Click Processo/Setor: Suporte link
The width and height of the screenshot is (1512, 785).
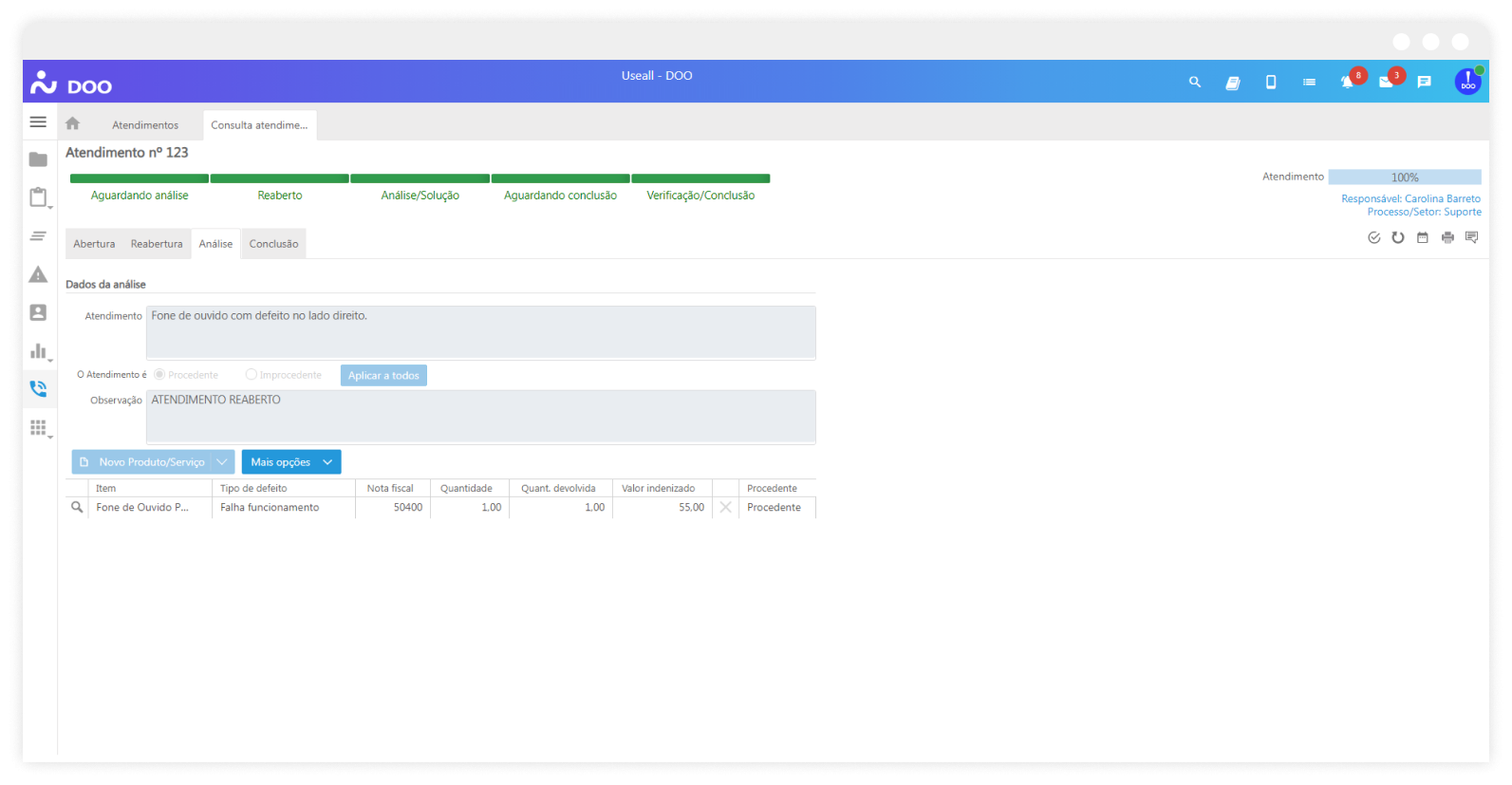pyautogui.click(x=1424, y=212)
